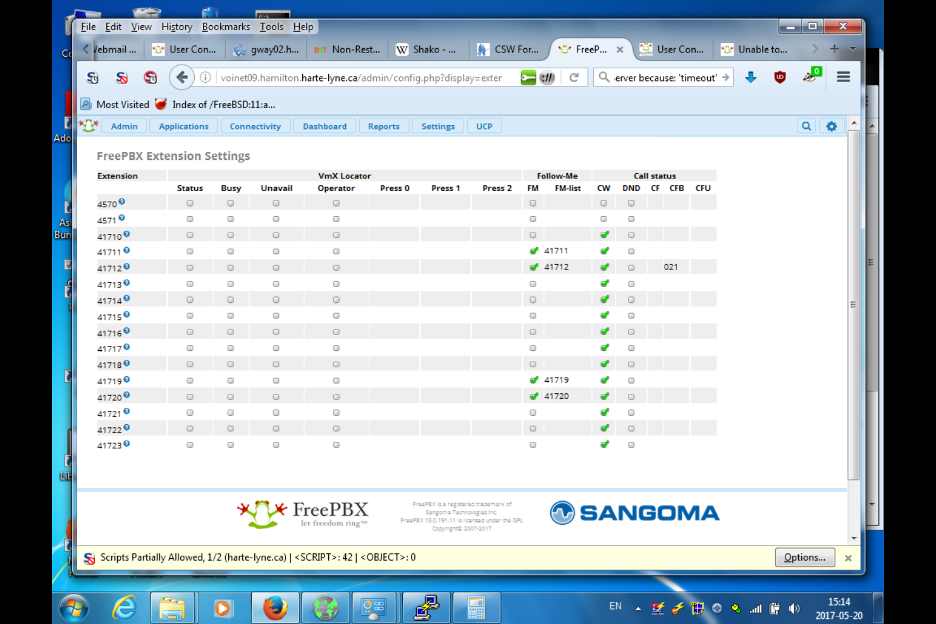Open the volume speaker icon in system tray
936x624 pixels.
tap(794, 607)
